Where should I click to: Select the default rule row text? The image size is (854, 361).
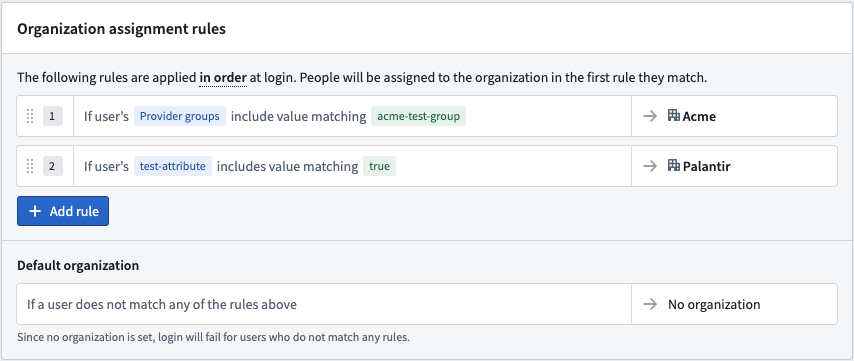[x=162, y=304]
